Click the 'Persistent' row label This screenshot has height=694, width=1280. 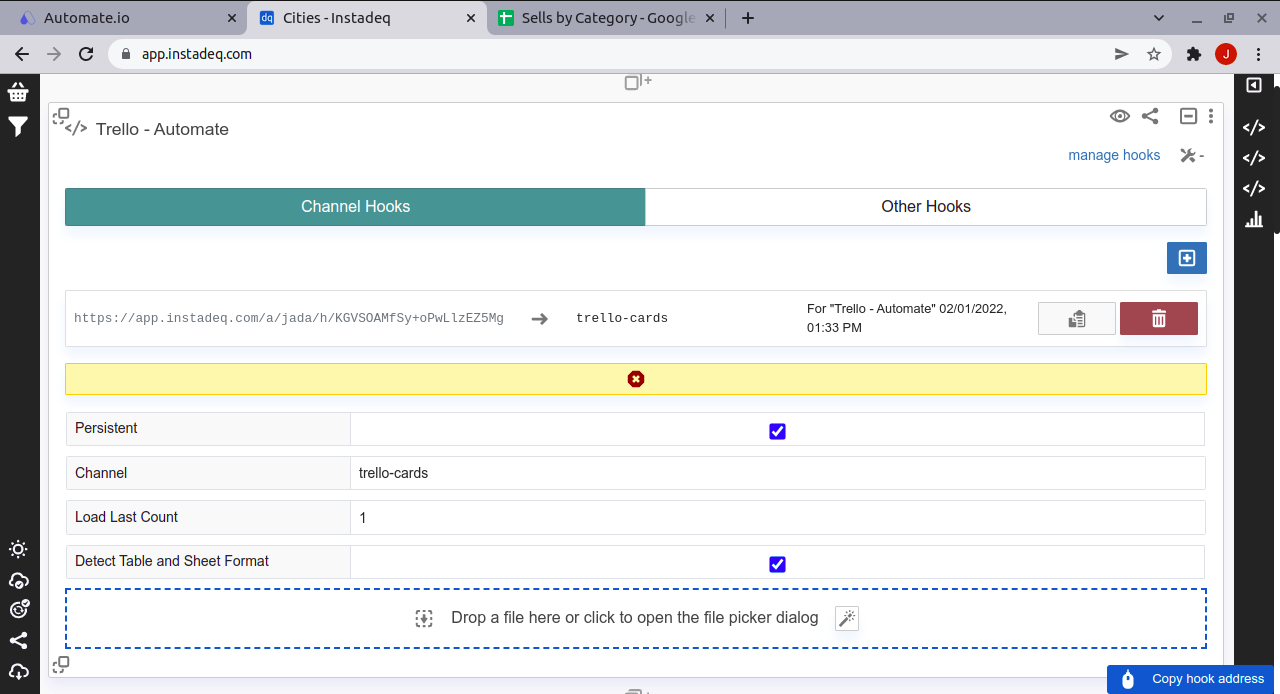[106, 428]
